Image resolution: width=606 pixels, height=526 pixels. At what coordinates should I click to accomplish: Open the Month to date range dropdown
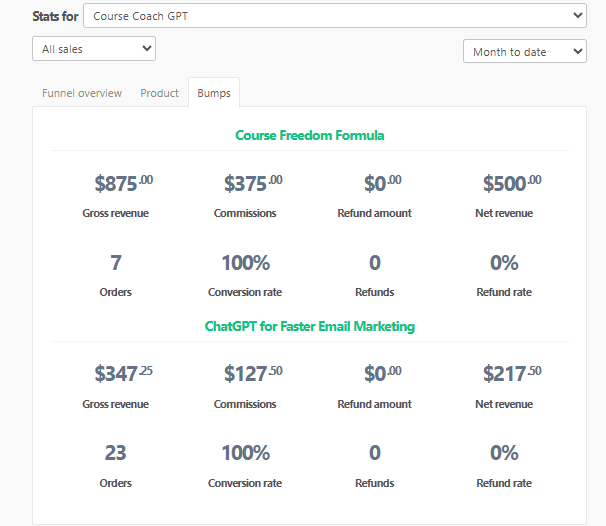(525, 51)
